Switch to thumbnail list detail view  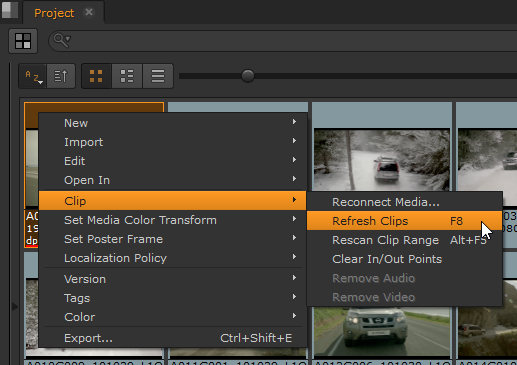click(x=127, y=76)
